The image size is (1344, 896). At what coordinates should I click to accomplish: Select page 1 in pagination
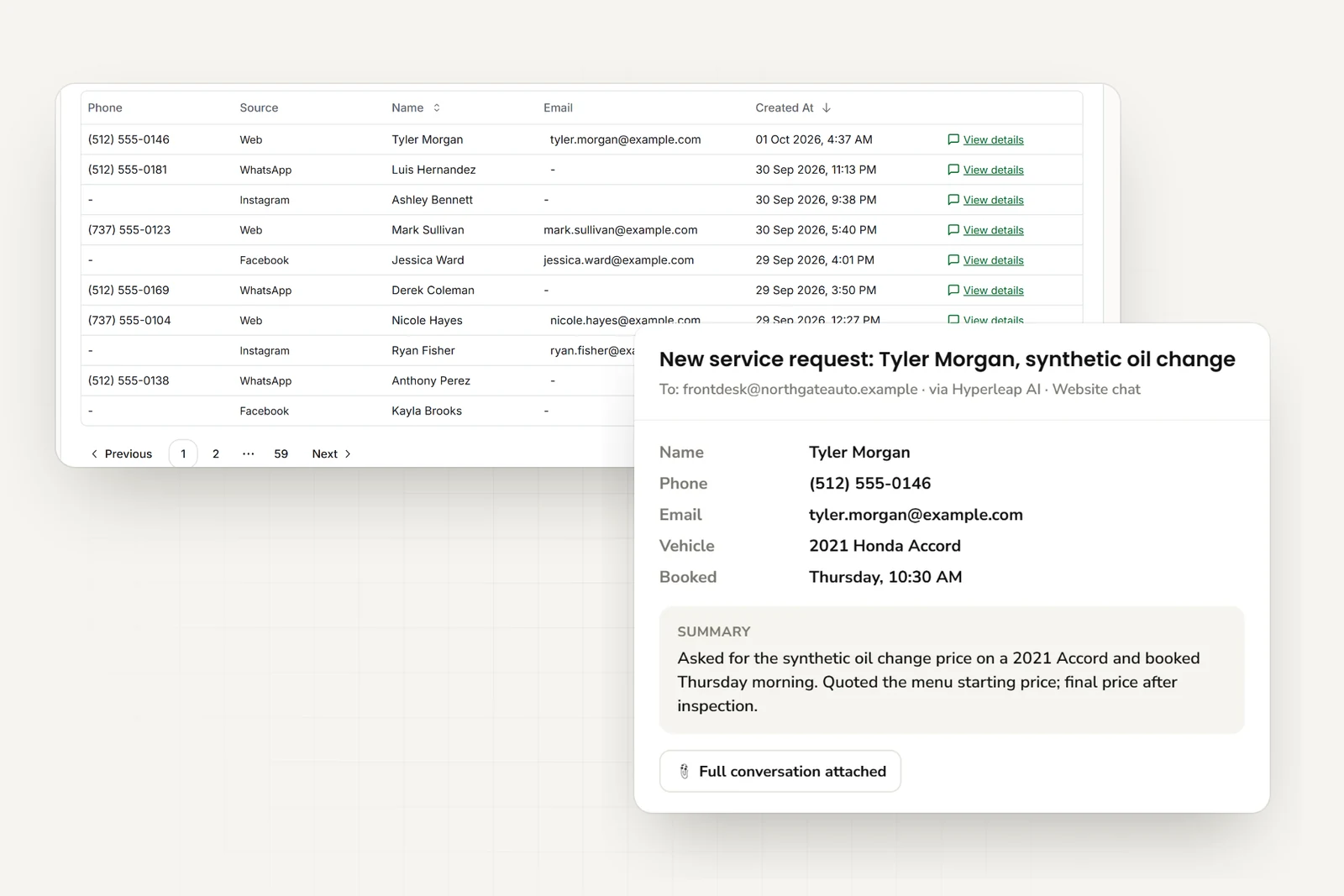[x=183, y=453]
